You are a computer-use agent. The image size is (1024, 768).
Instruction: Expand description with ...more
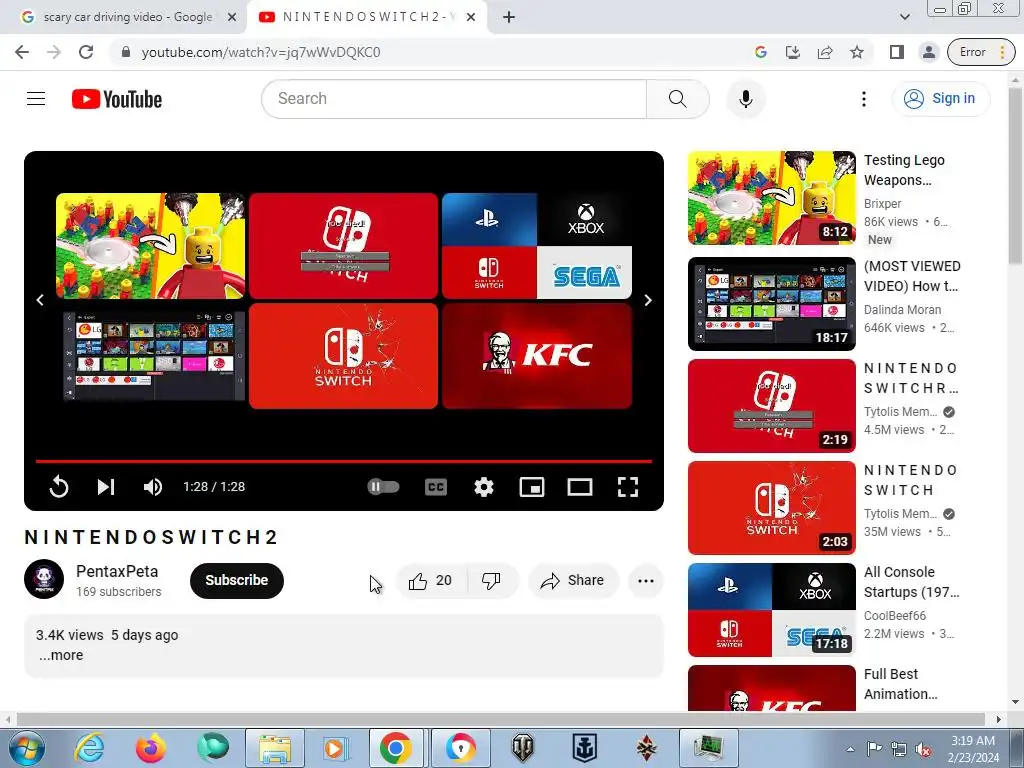coord(60,655)
